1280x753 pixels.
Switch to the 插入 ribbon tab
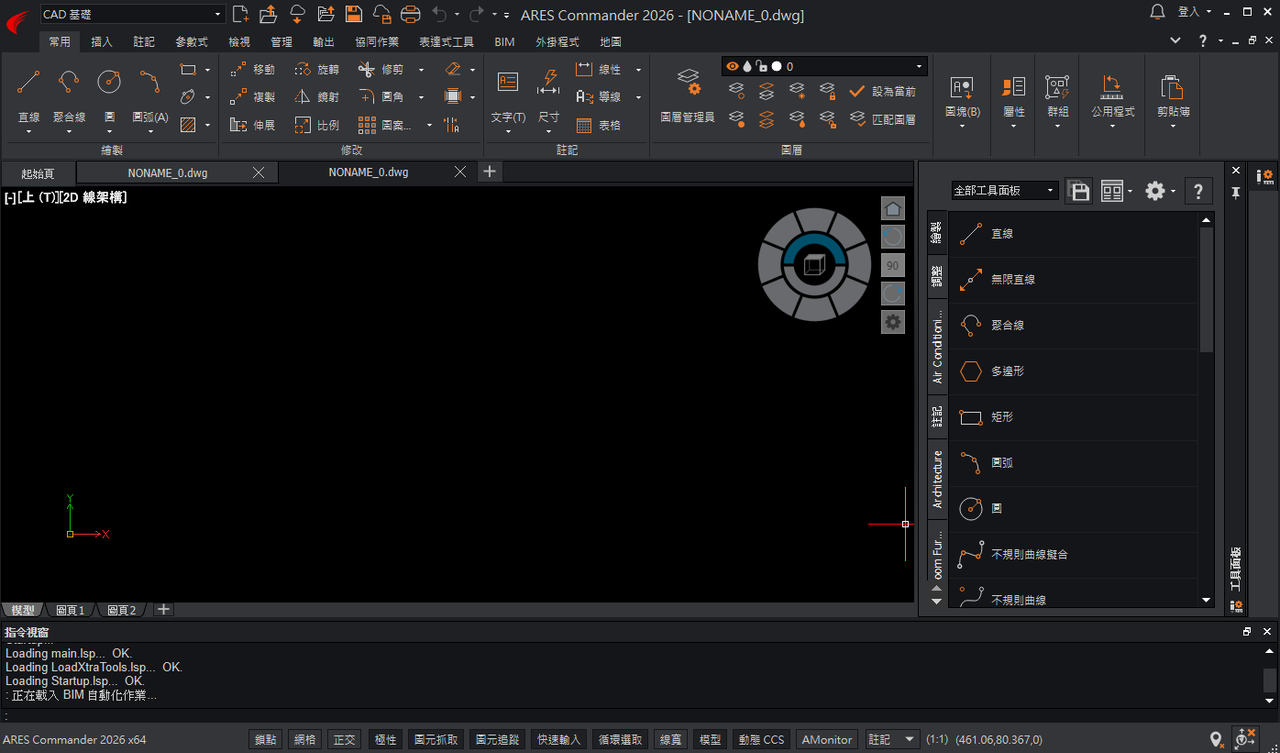102,42
